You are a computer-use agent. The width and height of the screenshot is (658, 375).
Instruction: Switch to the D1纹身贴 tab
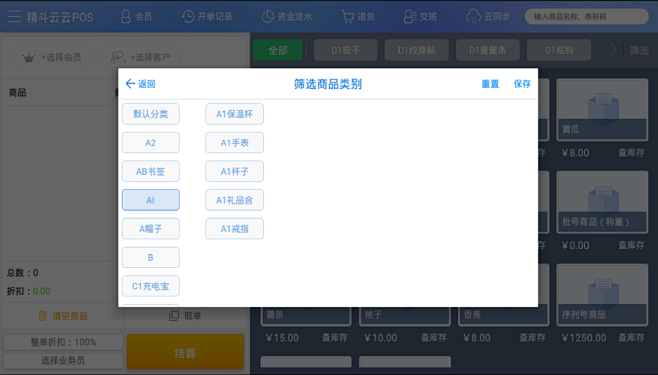(416, 50)
